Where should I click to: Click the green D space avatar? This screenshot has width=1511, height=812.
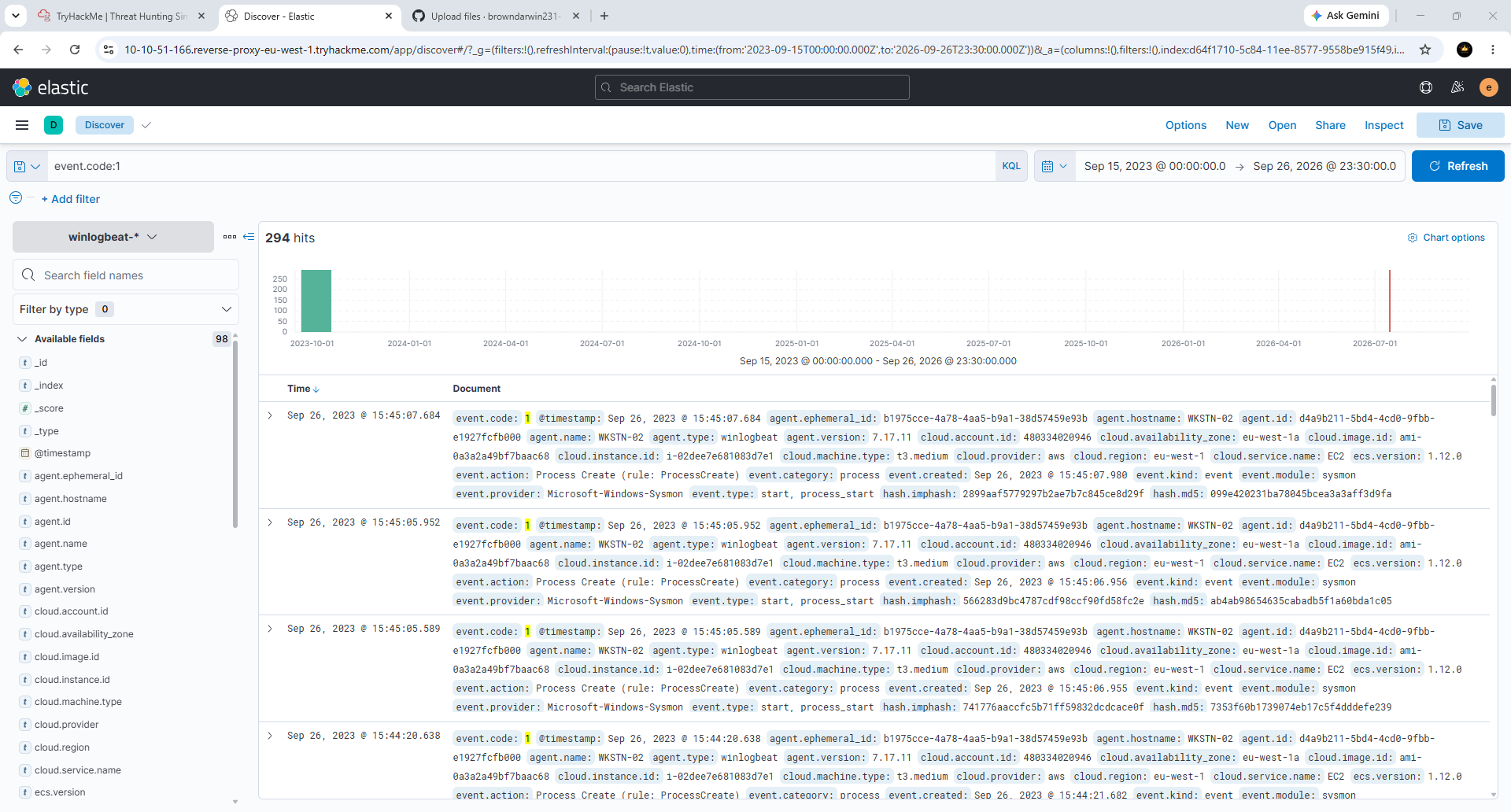tap(54, 125)
